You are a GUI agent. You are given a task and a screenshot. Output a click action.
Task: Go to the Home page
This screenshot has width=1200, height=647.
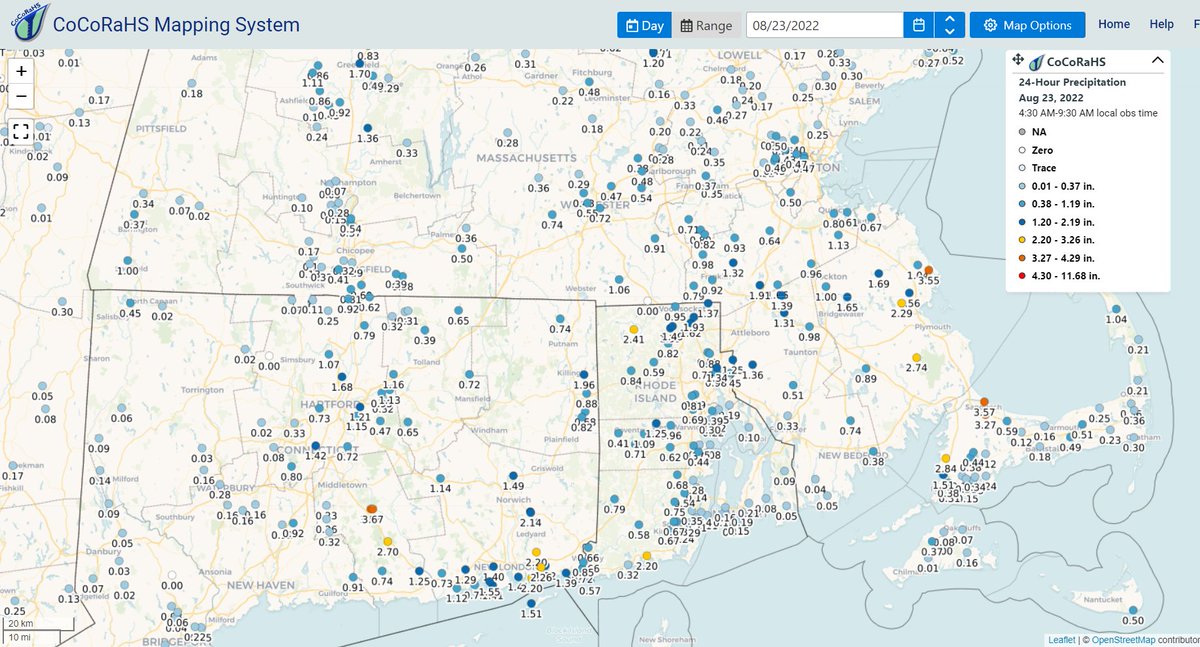coord(1114,24)
